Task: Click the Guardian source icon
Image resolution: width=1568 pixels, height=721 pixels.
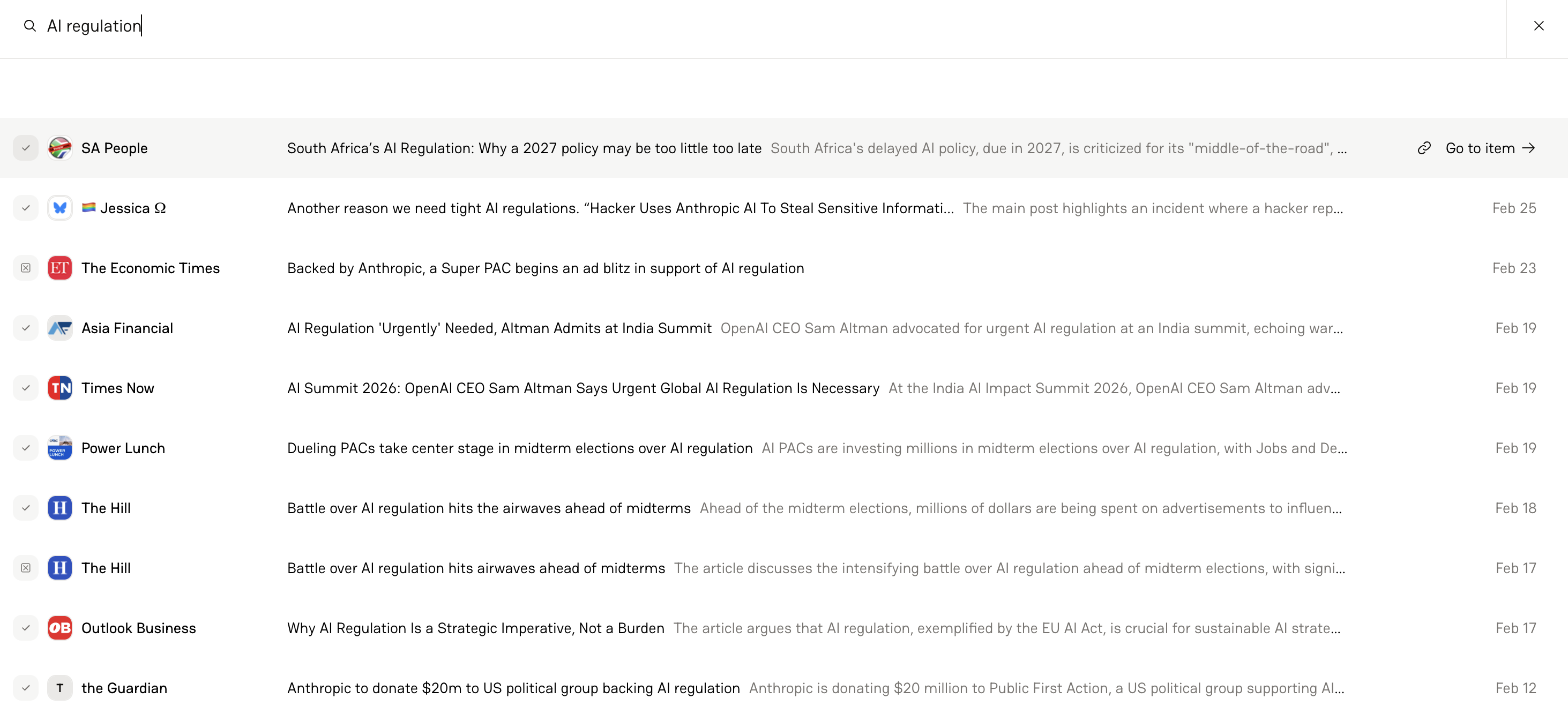Action: click(x=59, y=688)
